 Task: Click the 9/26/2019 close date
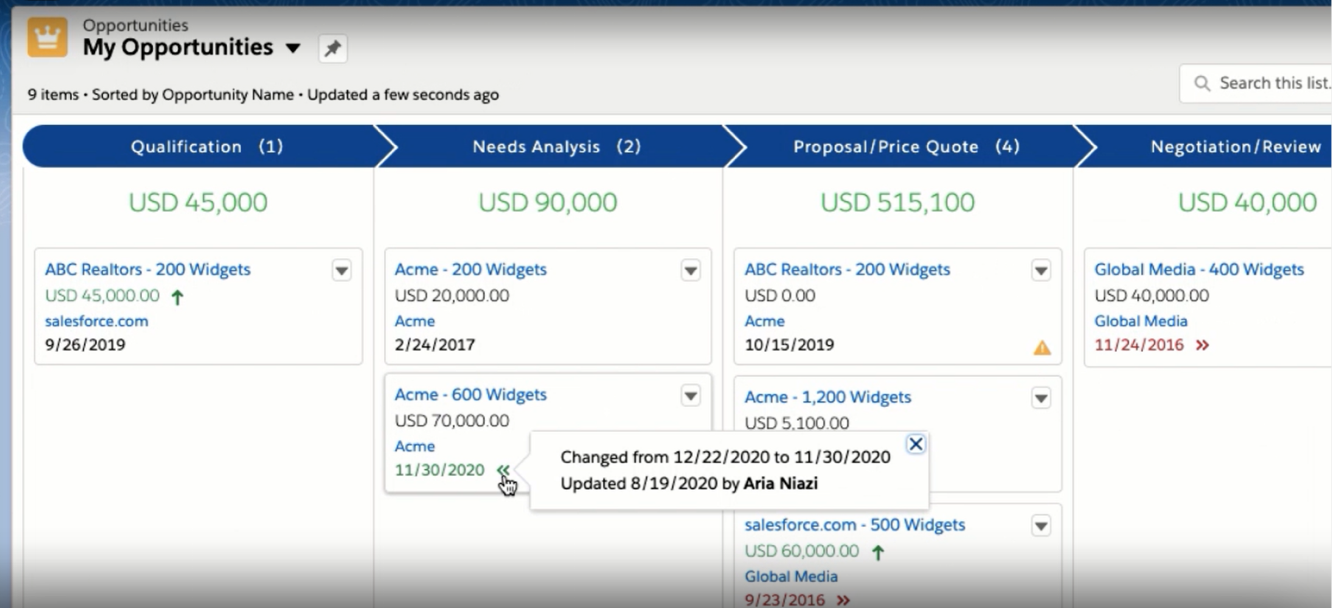85,345
